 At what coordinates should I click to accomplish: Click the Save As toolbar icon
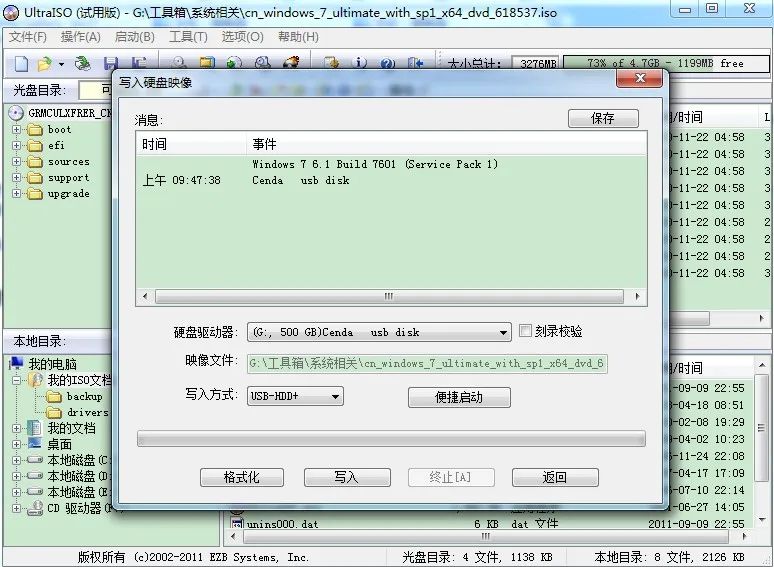click(139, 63)
